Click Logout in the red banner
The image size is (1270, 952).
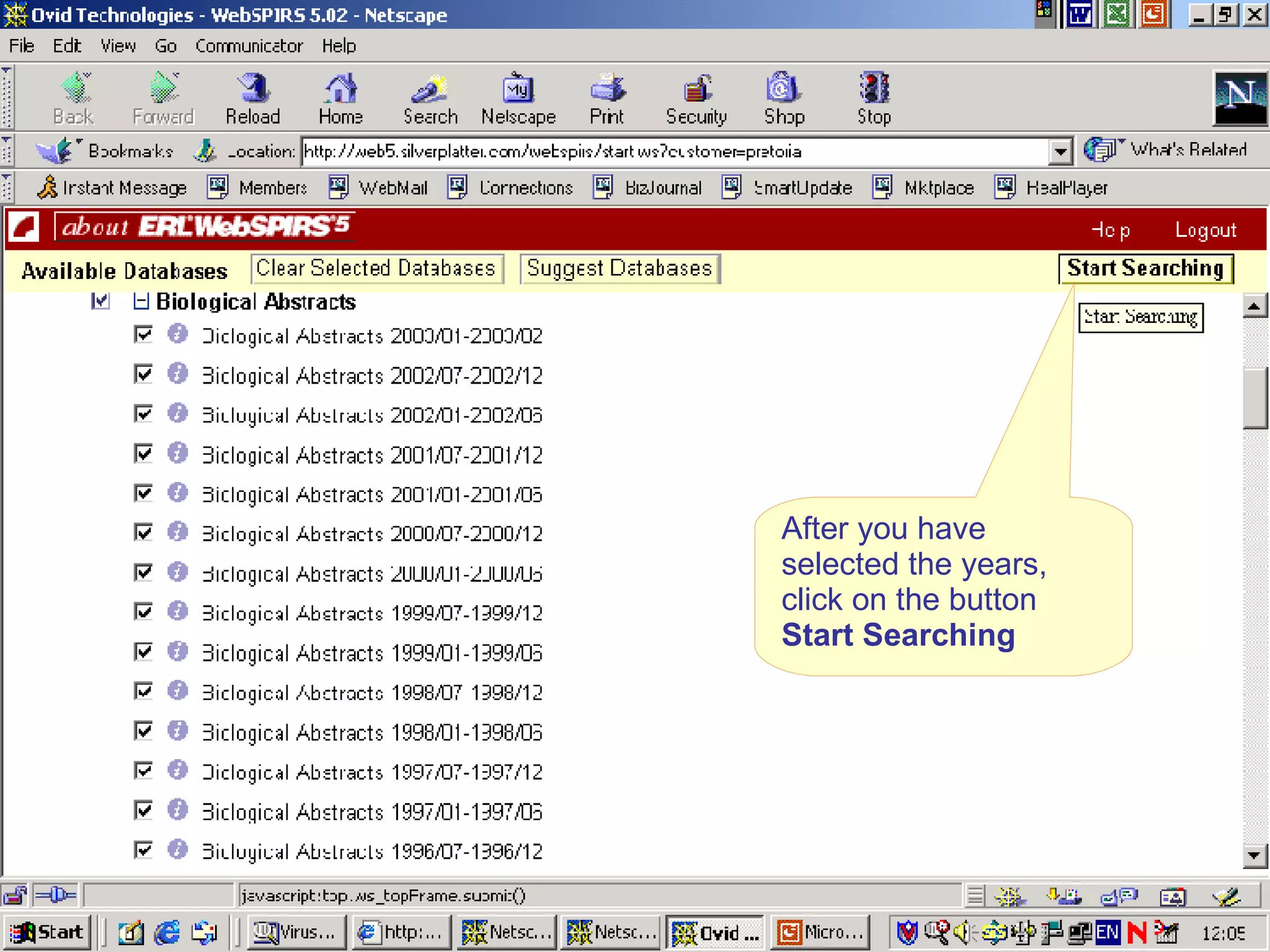(x=1206, y=230)
